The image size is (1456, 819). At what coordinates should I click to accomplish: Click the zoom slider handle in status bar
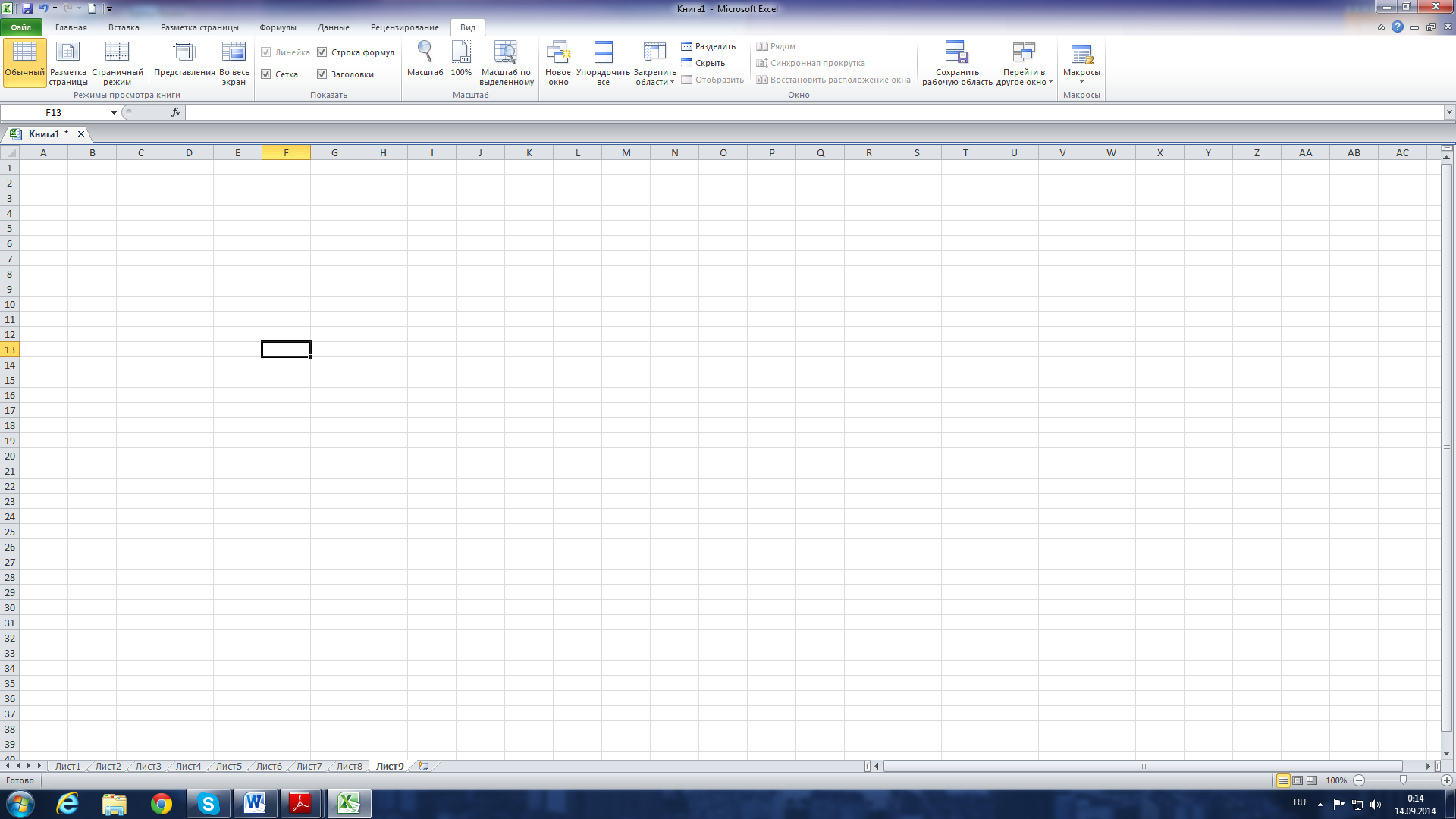point(1403,780)
